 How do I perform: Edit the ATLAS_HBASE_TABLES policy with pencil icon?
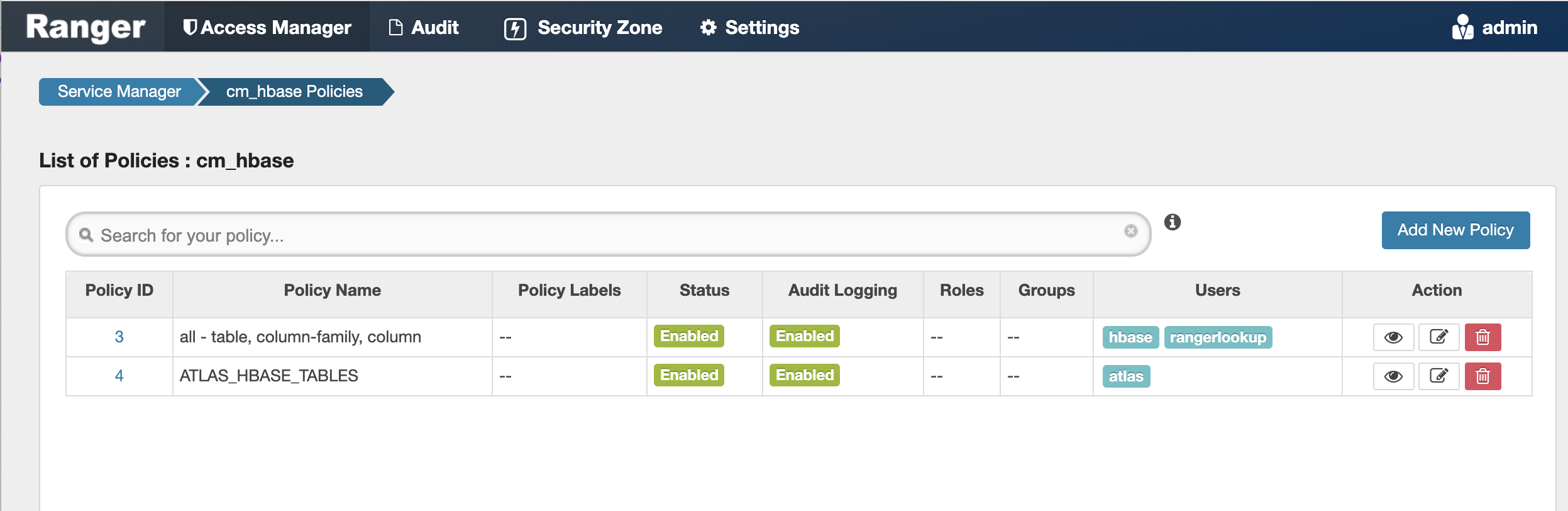pyautogui.click(x=1440, y=375)
